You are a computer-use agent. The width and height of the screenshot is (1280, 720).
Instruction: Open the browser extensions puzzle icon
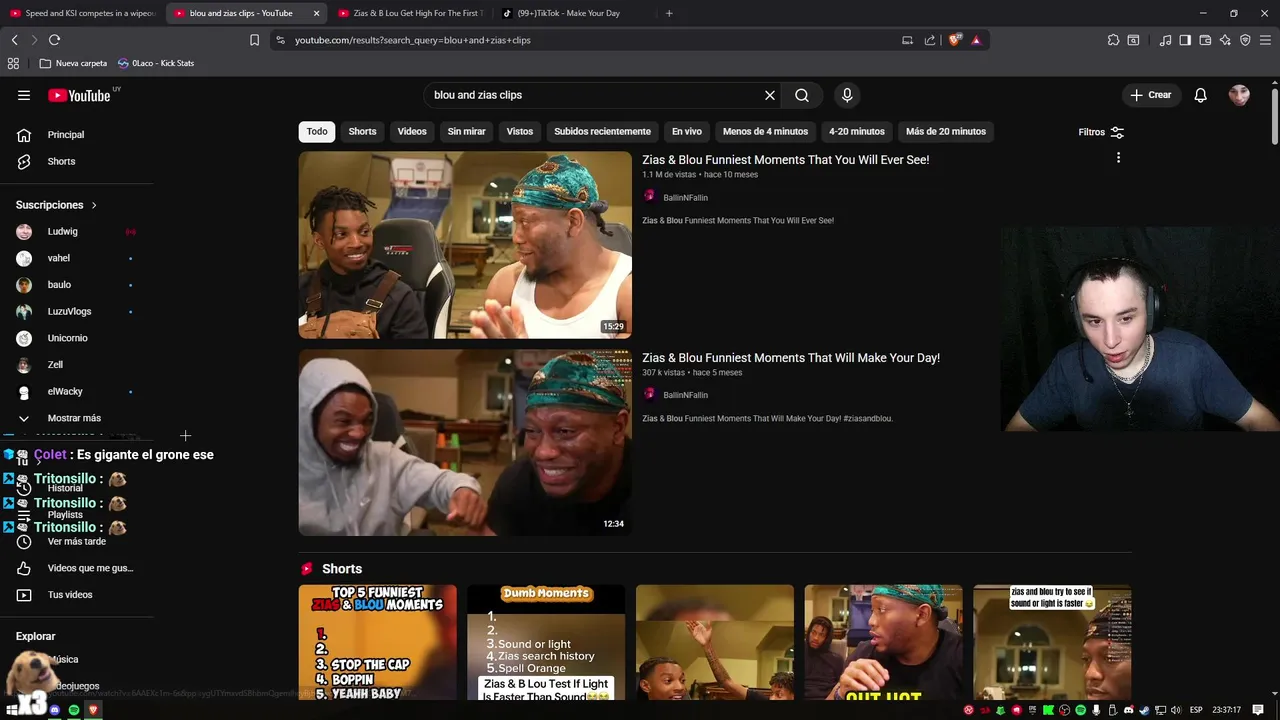click(1113, 40)
